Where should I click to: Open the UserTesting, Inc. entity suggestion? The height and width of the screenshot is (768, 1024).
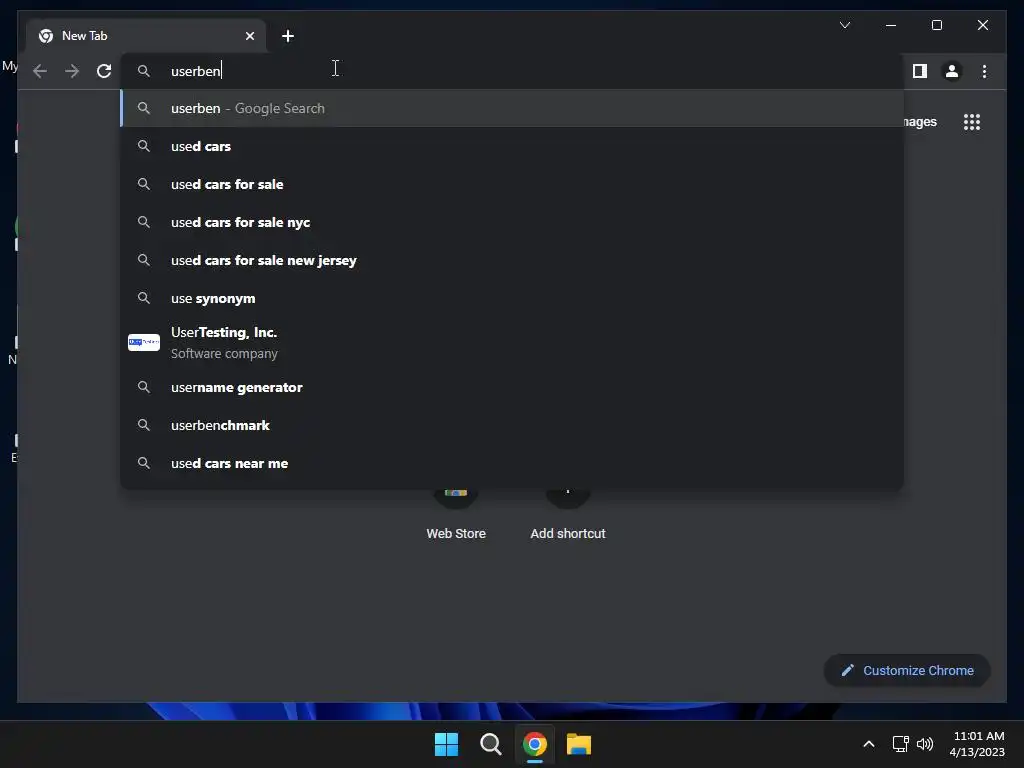coord(513,342)
